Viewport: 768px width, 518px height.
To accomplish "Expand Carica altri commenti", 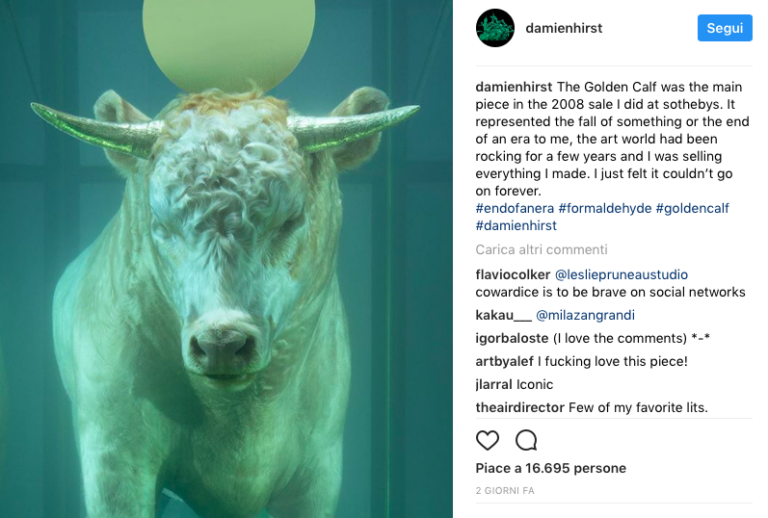I will click(541, 250).
